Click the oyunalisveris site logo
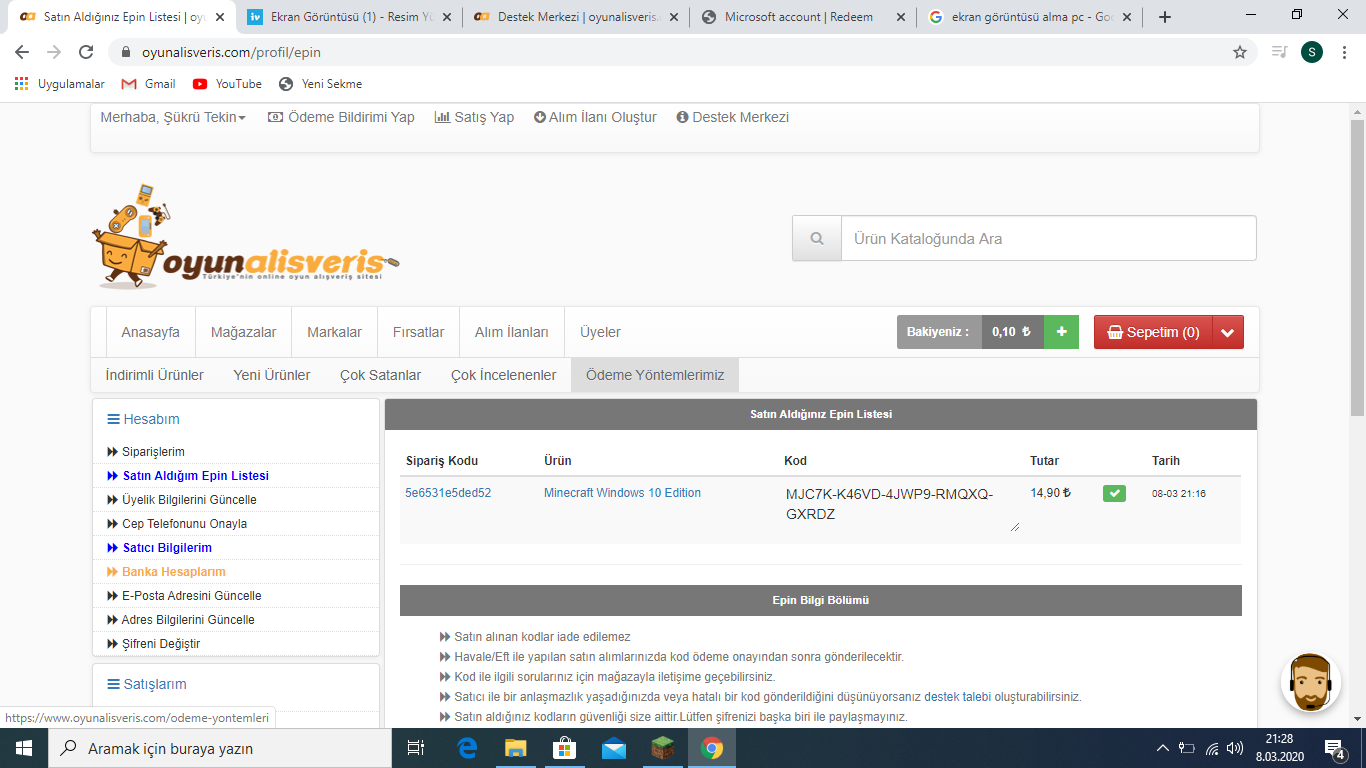This screenshot has width=1366, height=768. point(244,238)
